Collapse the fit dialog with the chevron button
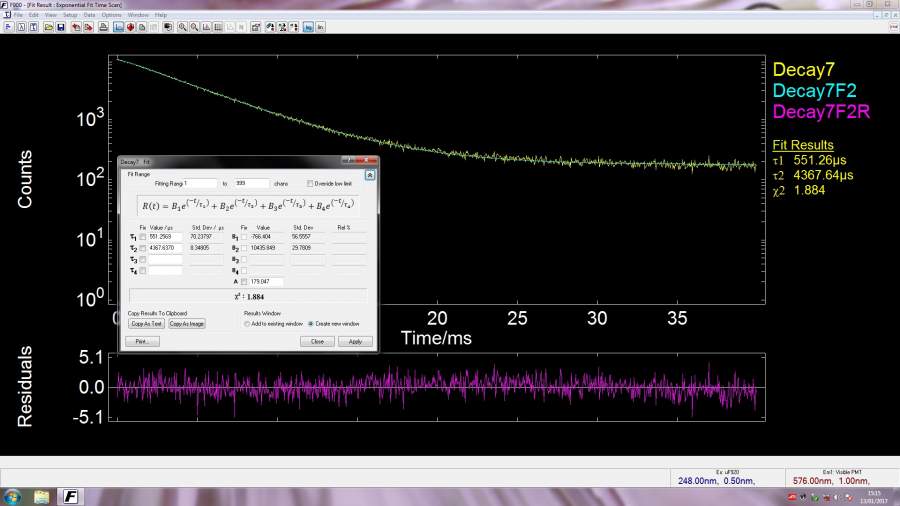Screen dimensions: 900x506 pyautogui.click(x=369, y=174)
